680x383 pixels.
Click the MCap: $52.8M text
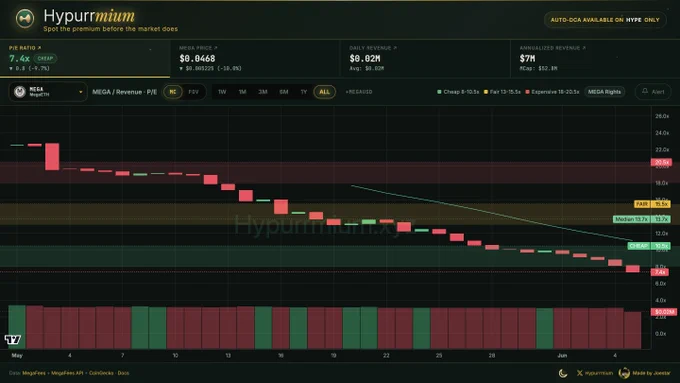(539, 69)
